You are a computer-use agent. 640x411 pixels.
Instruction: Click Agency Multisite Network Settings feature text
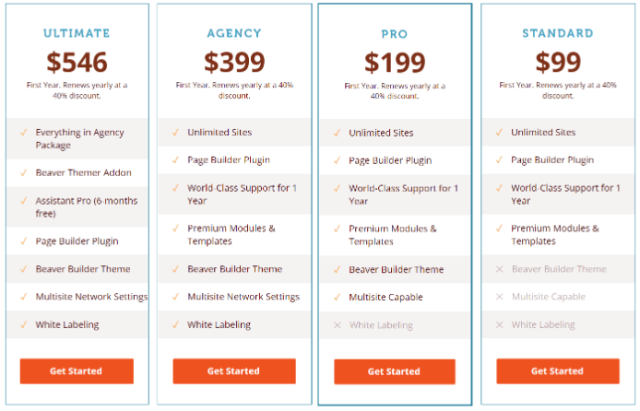click(x=243, y=297)
